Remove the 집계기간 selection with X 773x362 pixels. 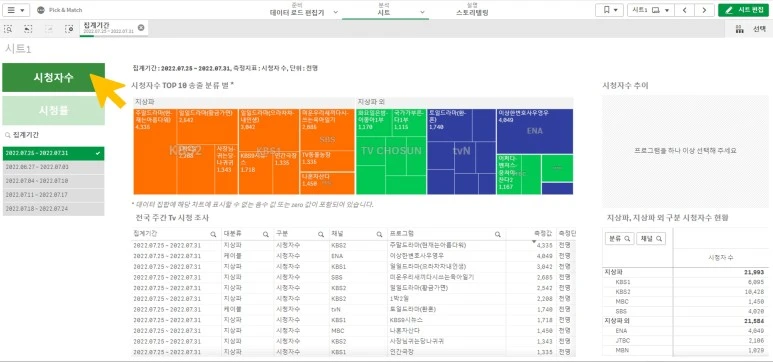coord(141,28)
